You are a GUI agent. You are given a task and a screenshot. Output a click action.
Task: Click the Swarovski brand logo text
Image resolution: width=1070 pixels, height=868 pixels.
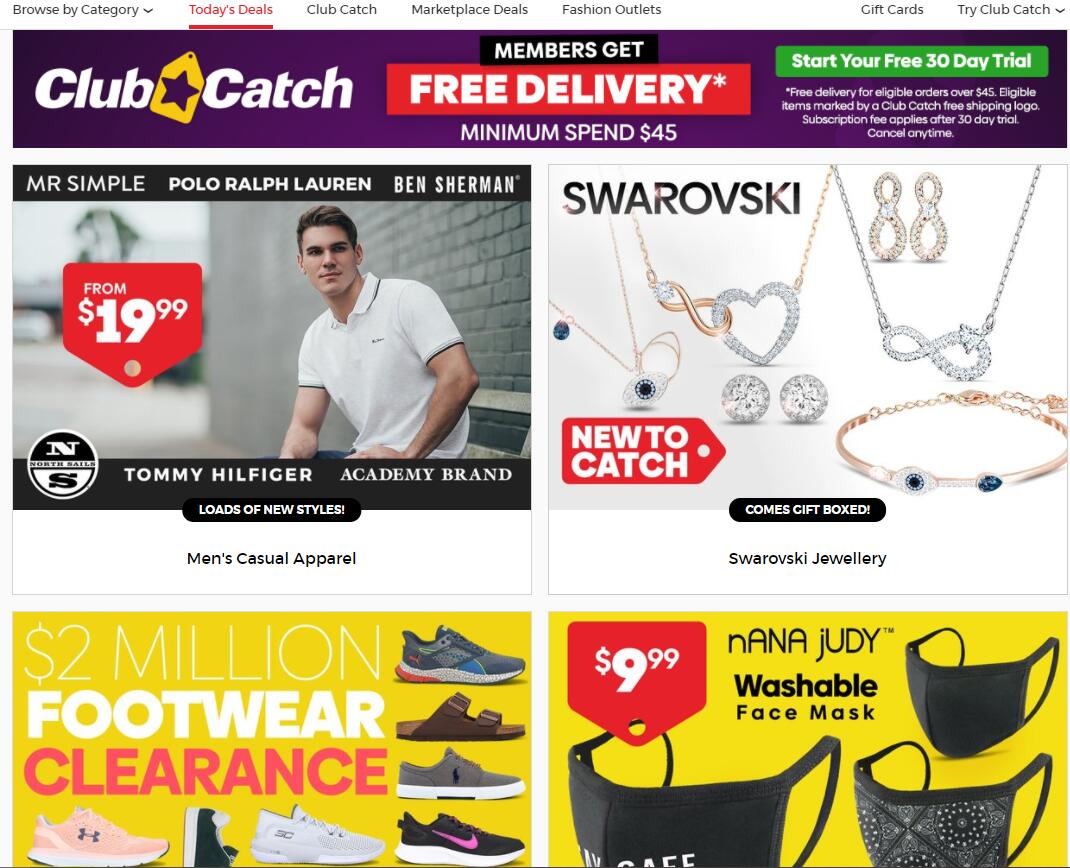pyautogui.click(x=680, y=199)
